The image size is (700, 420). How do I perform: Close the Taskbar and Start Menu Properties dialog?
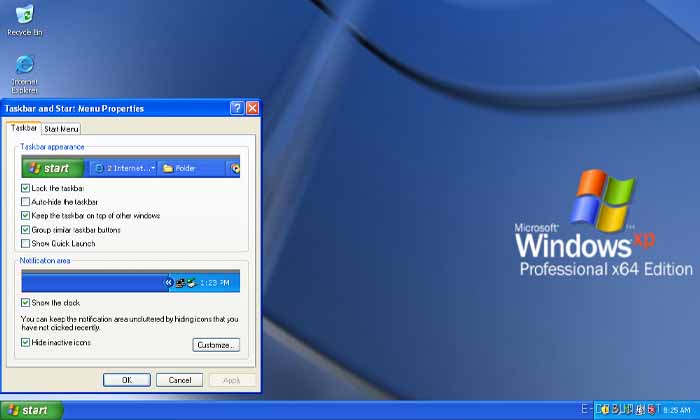253,108
